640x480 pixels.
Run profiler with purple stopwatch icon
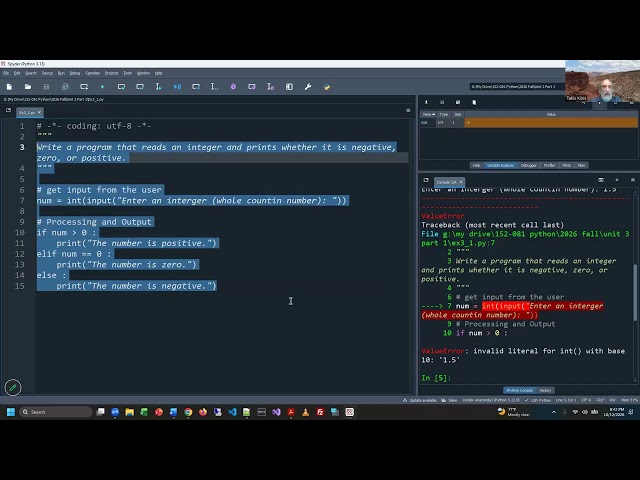[233, 87]
